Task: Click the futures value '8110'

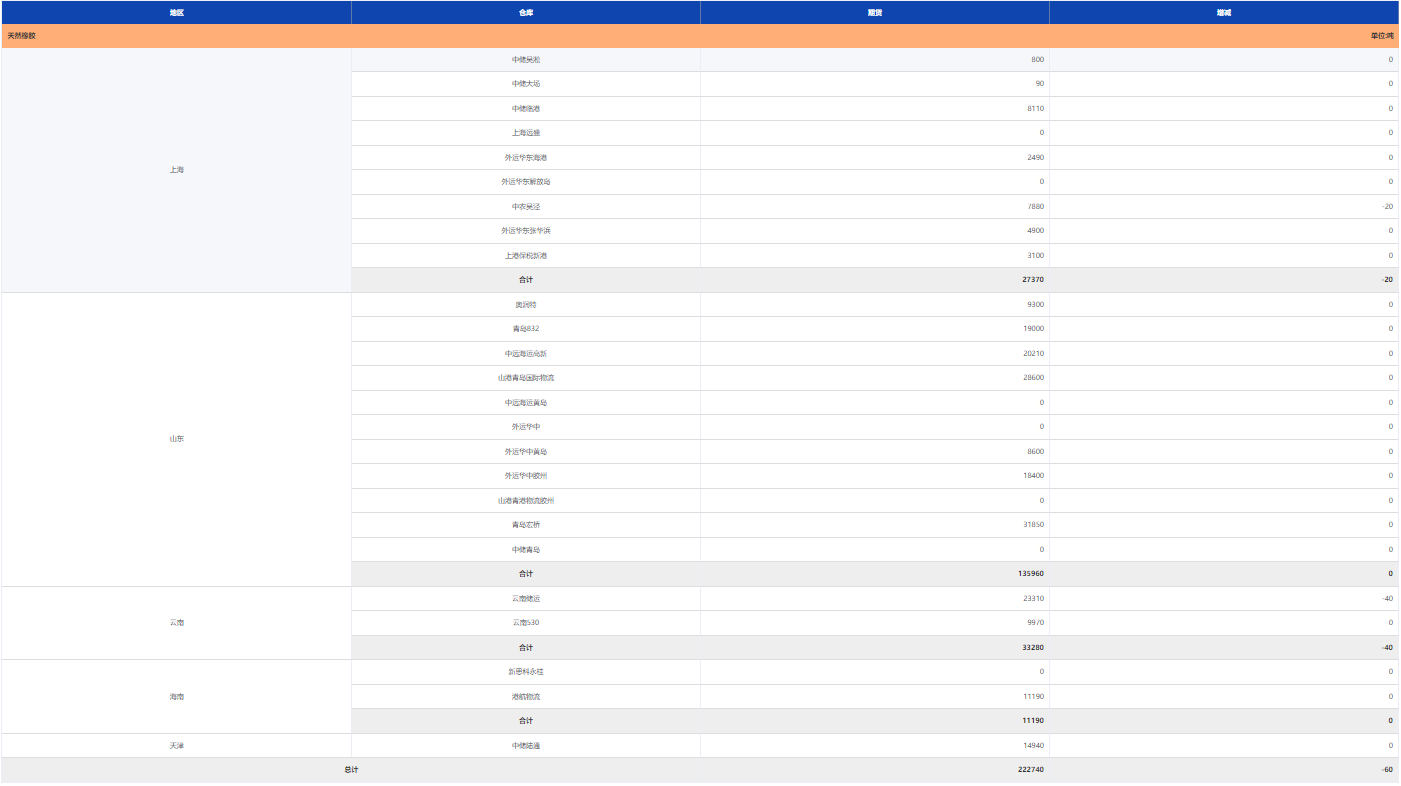Action: (x=1036, y=108)
